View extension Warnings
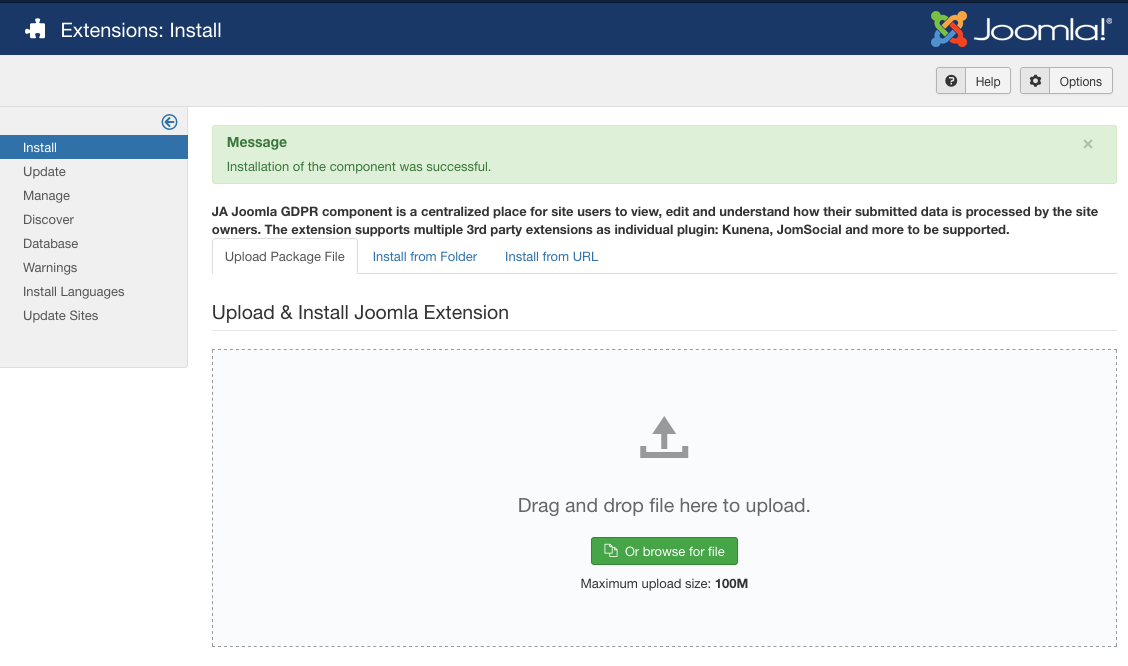This screenshot has width=1128, height=666. (x=49, y=267)
